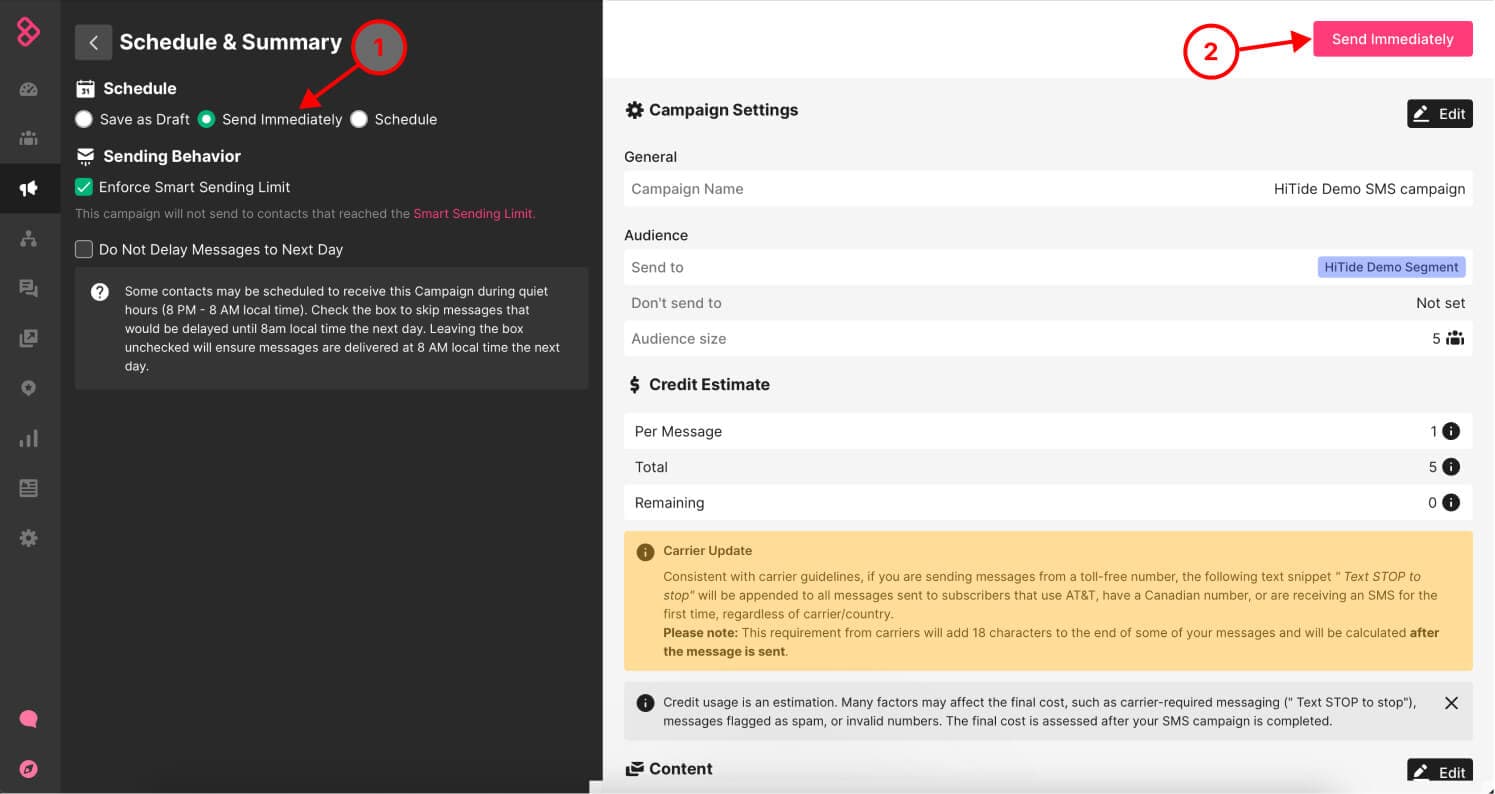This screenshot has height=794, width=1495.
Task: Click the campaigns megaphone icon in sidebar
Action: click(28, 188)
